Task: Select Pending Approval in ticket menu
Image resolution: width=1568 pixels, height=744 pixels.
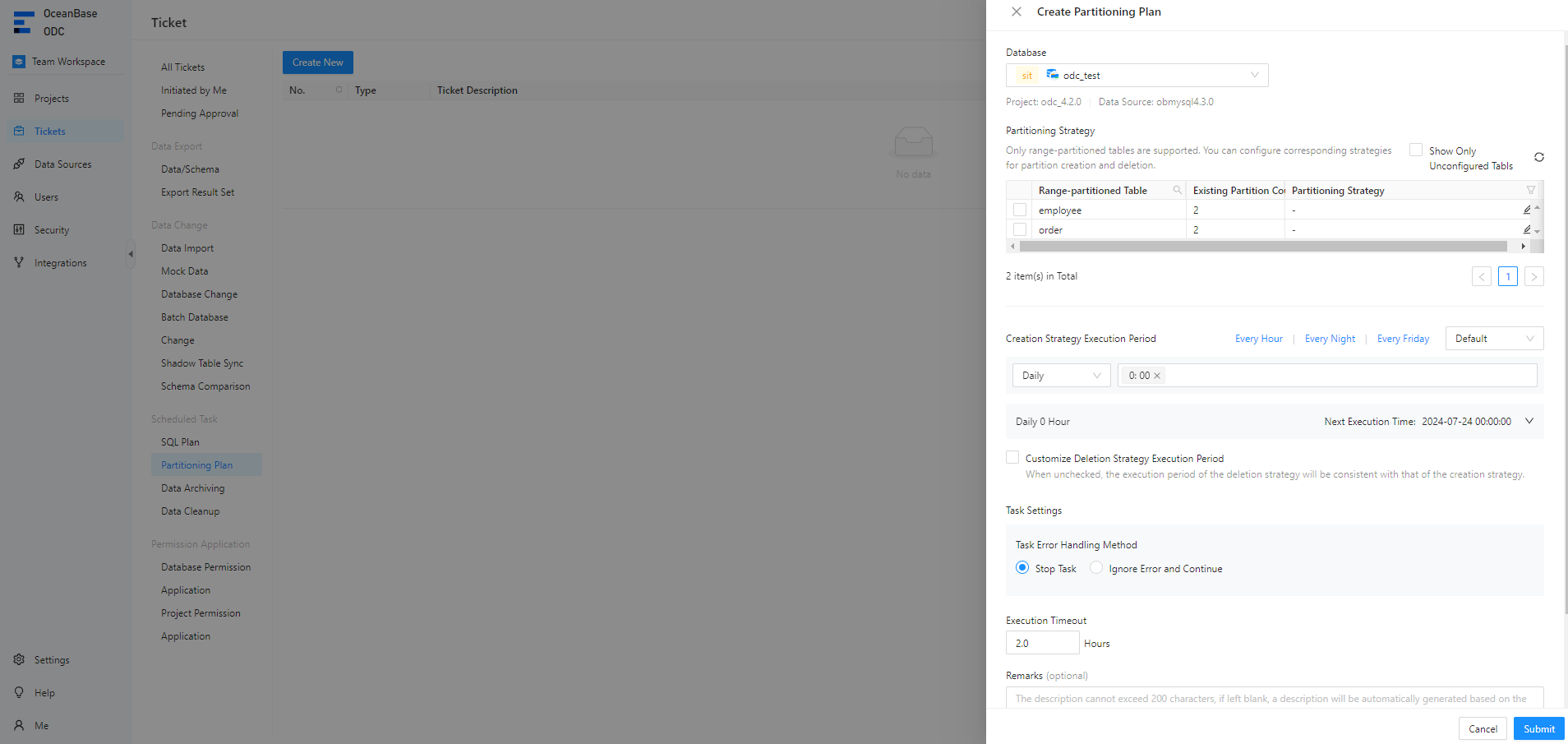Action: click(200, 113)
